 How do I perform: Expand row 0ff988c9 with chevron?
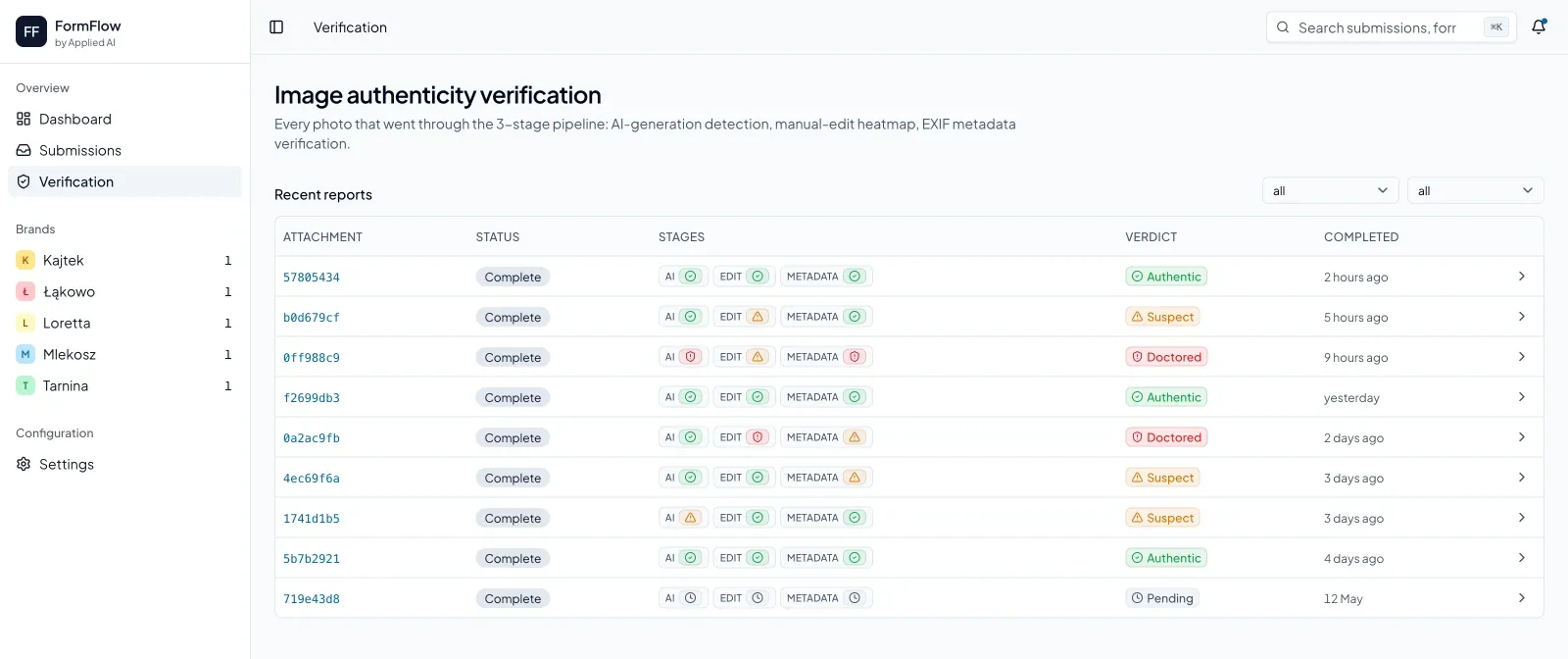point(1522,357)
